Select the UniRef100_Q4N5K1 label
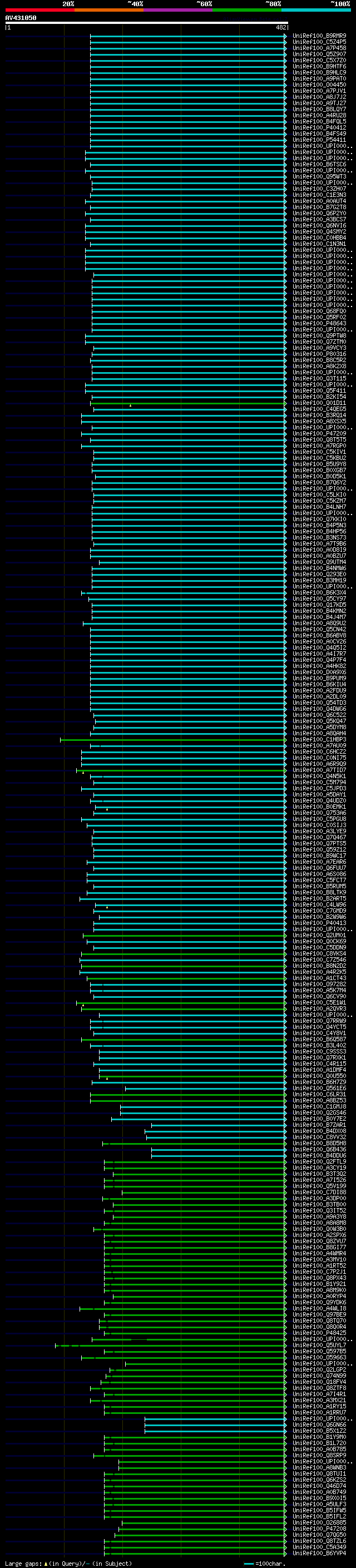Image resolution: width=356 pixels, height=1568 pixels. coord(319,775)
